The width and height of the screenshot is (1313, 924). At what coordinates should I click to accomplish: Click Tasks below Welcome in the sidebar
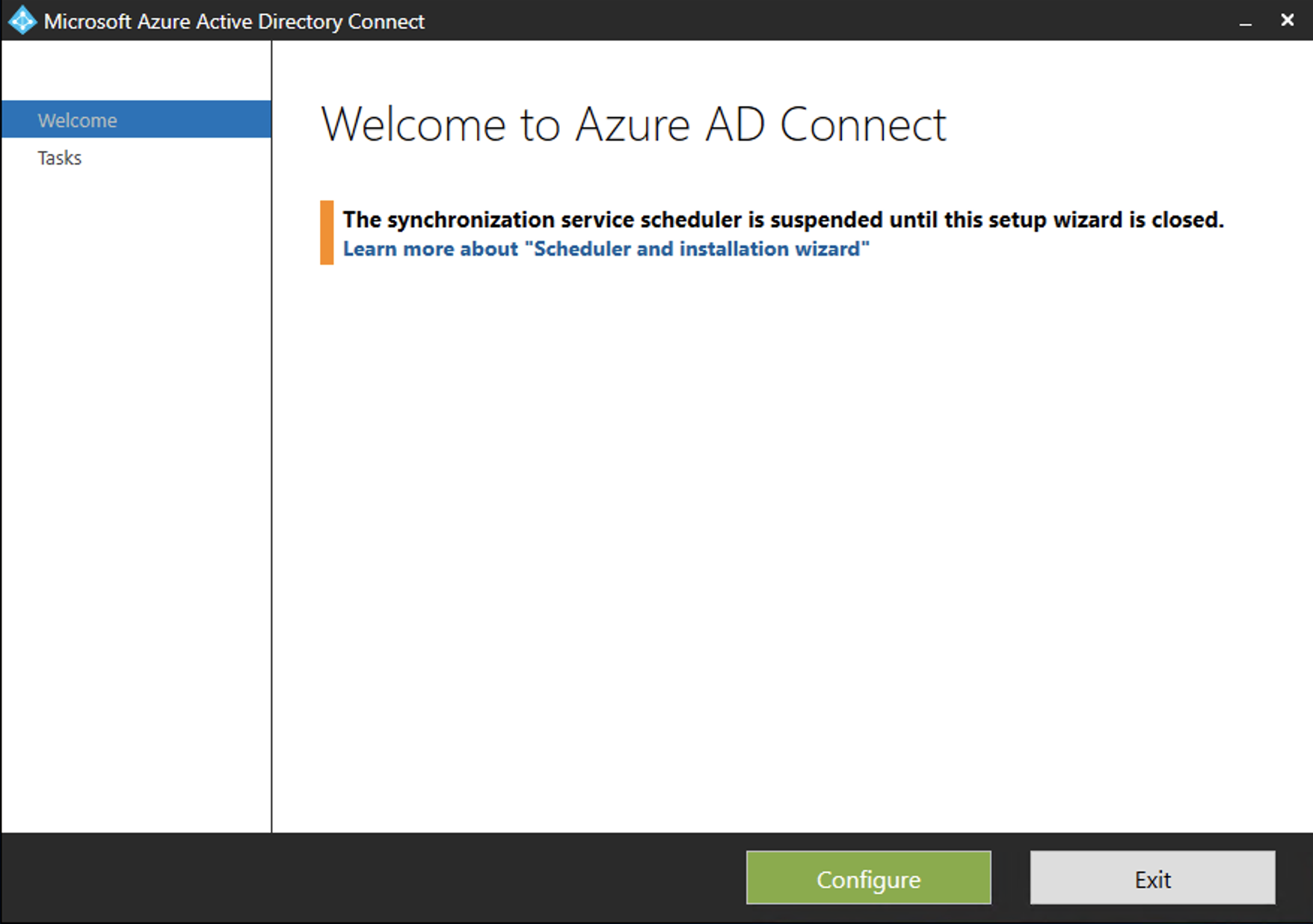[60, 158]
